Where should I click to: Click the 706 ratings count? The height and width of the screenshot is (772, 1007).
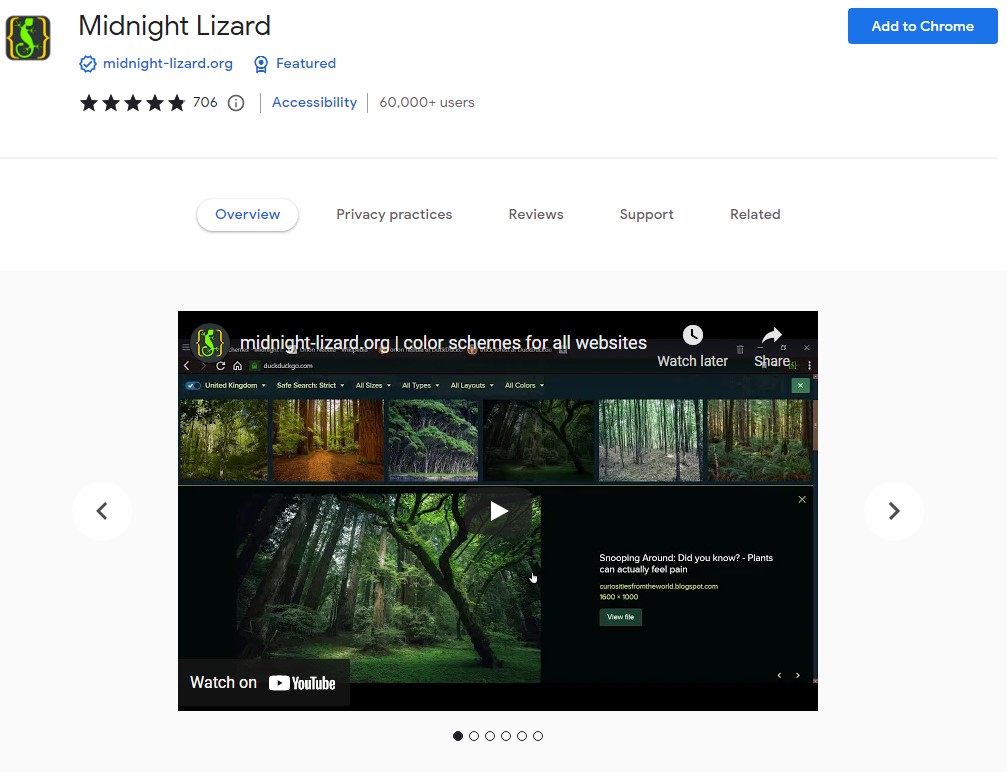(205, 103)
